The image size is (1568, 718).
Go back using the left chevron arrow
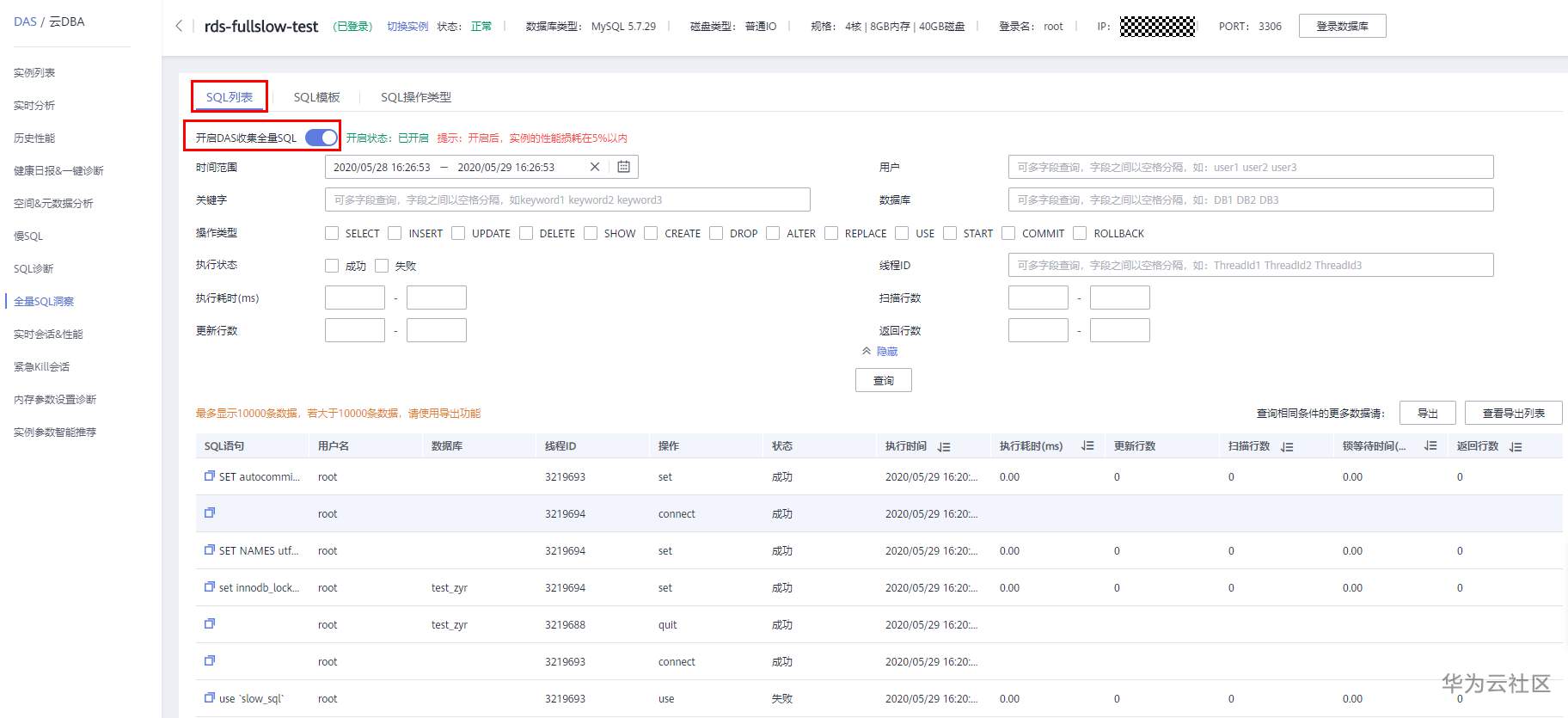coord(179,27)
